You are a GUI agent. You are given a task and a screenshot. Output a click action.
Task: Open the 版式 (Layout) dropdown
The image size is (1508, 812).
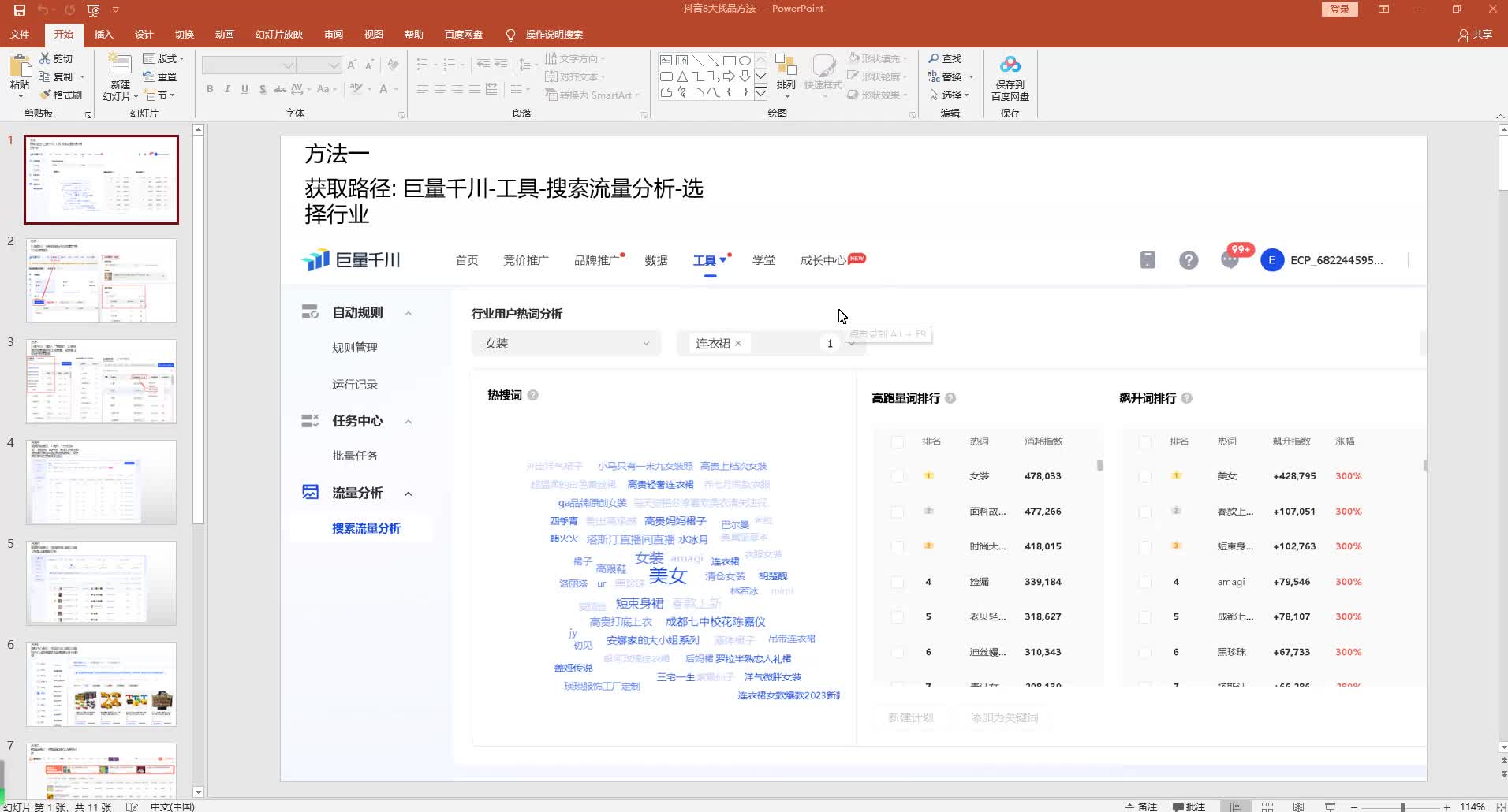[163, 58]
